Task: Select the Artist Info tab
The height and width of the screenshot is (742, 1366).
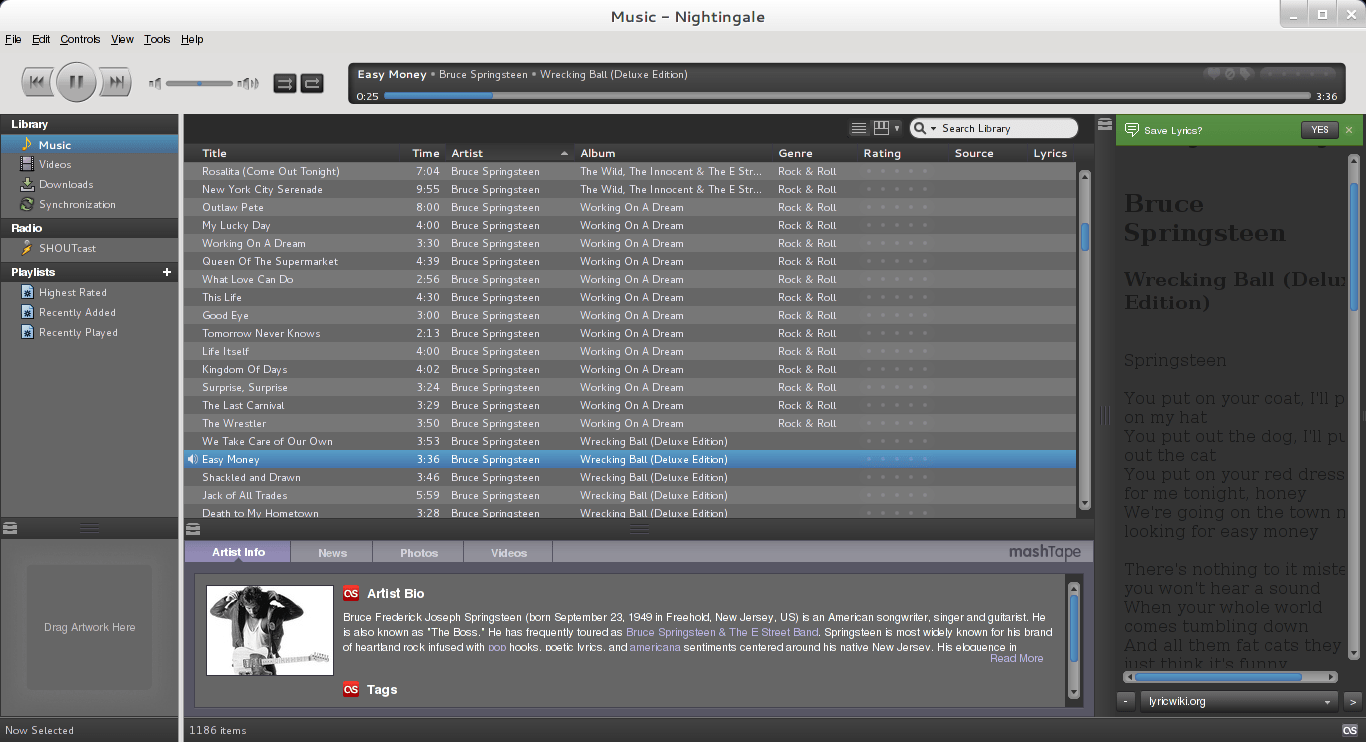Action: pyautogui.click(x=238, y=552)
